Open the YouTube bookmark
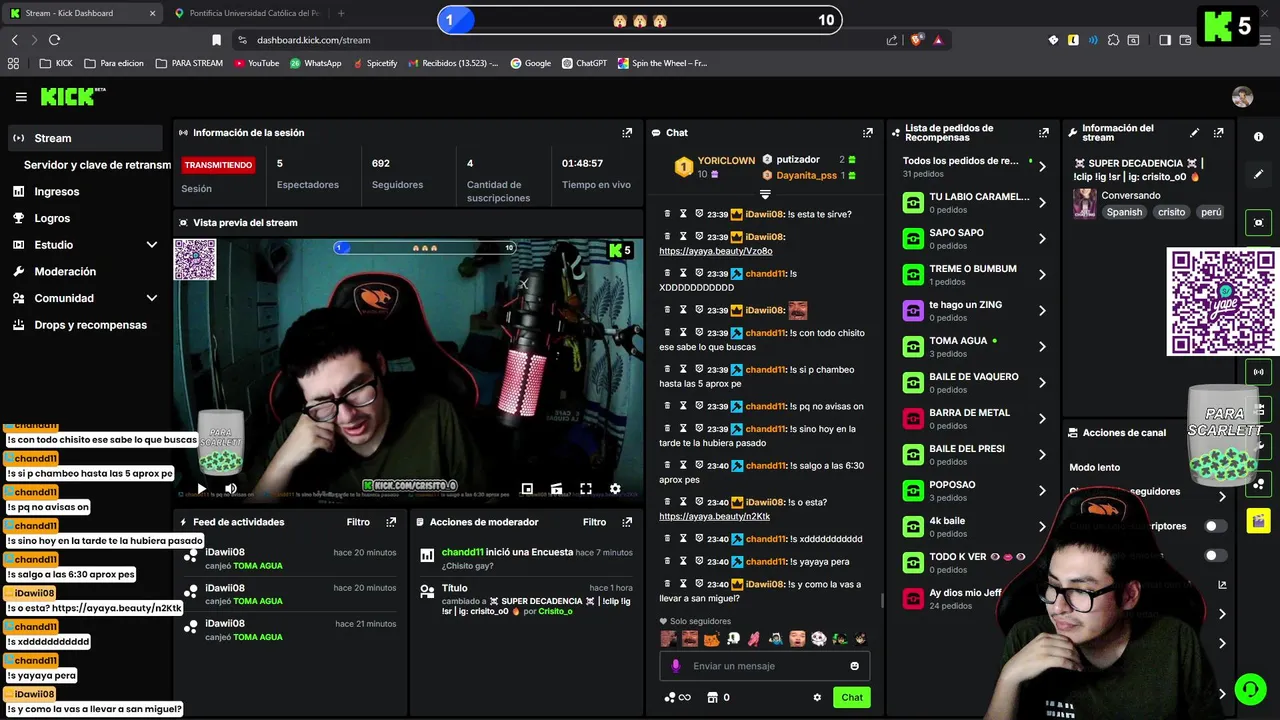The height and width of the screenshot is (720, 1280). (256, 63)
